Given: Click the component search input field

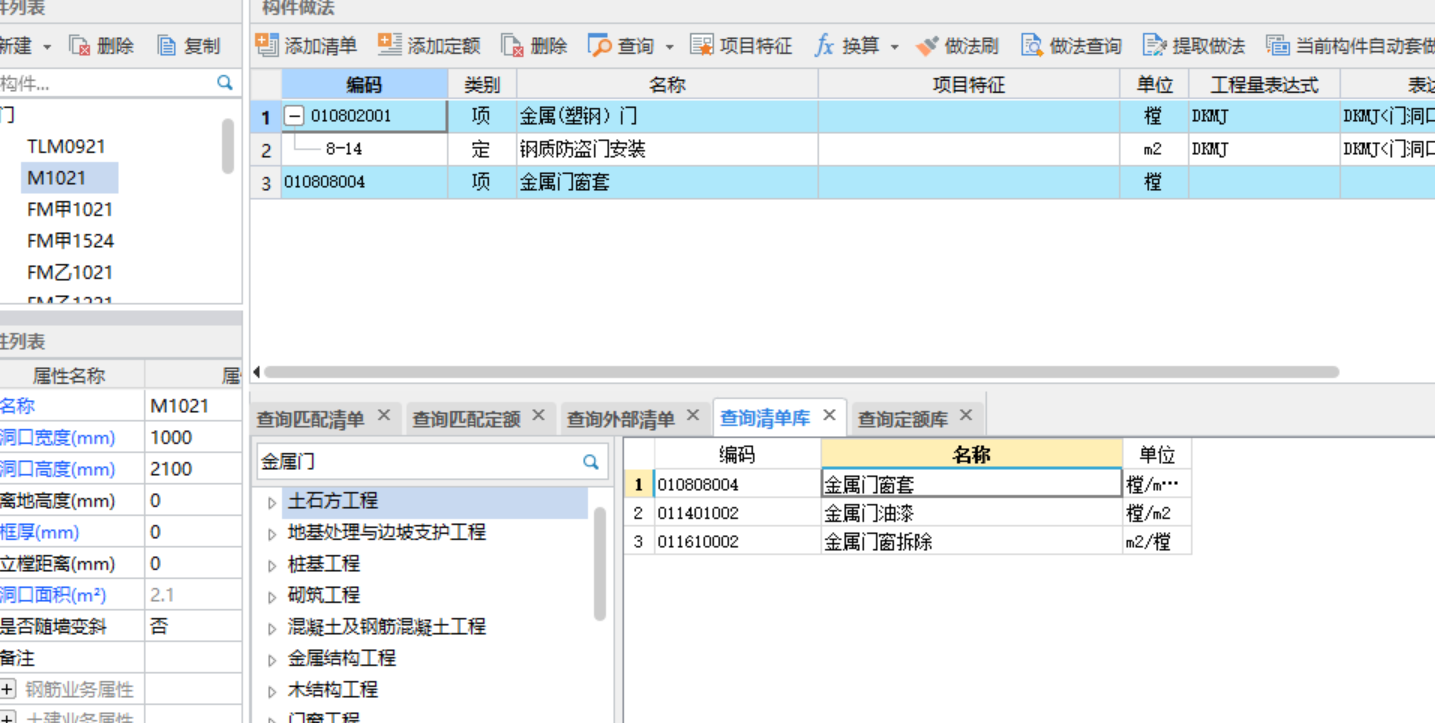Looking at the screenshot, I should coord(105,83).
